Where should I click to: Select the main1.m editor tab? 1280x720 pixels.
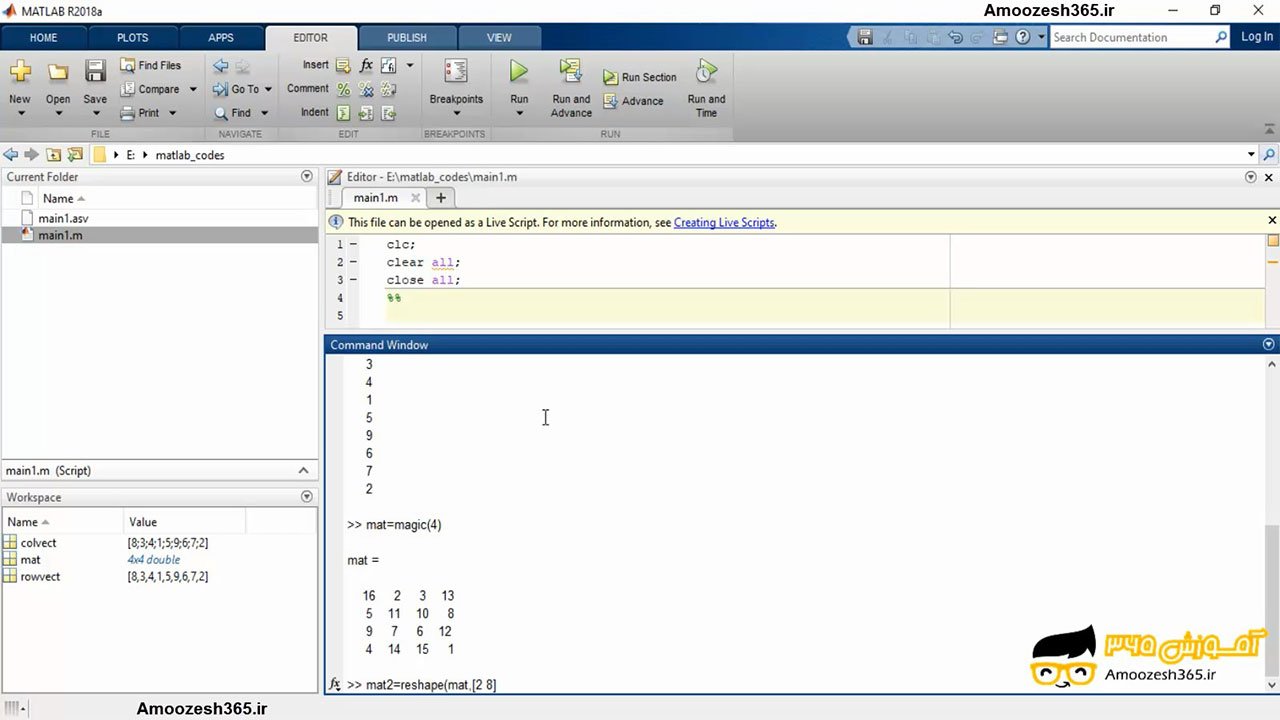pos(376,198)
